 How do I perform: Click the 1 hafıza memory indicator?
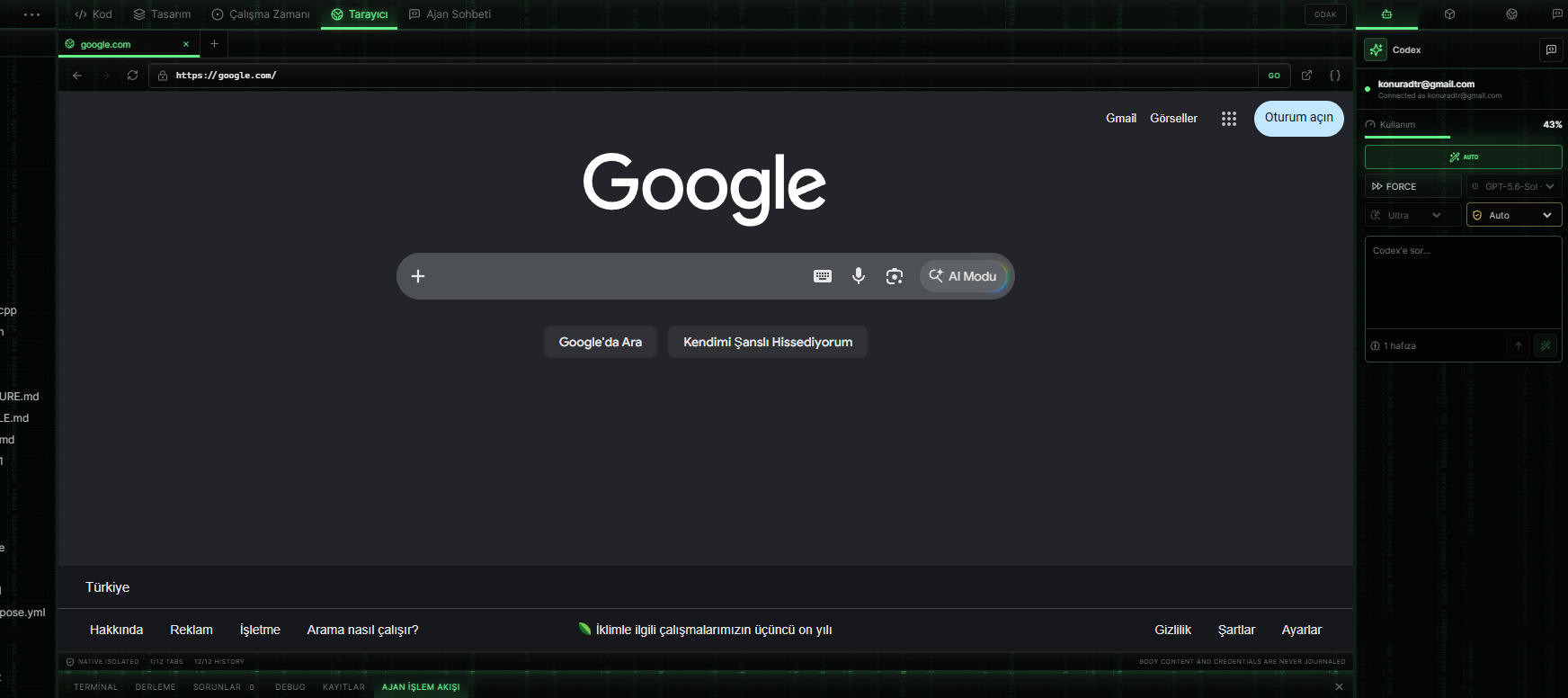coord(1394,345)
